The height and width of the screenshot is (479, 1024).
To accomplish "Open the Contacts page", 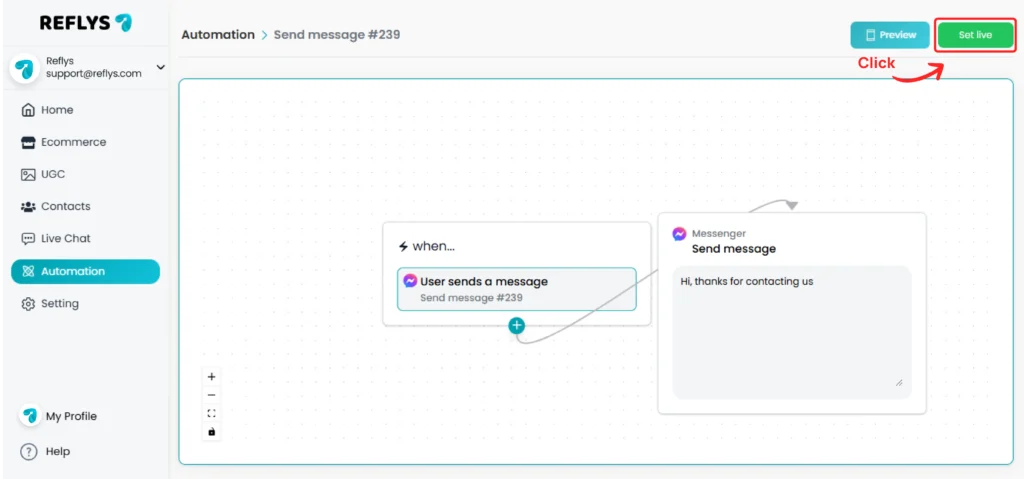I will click(x=85, y=206).
